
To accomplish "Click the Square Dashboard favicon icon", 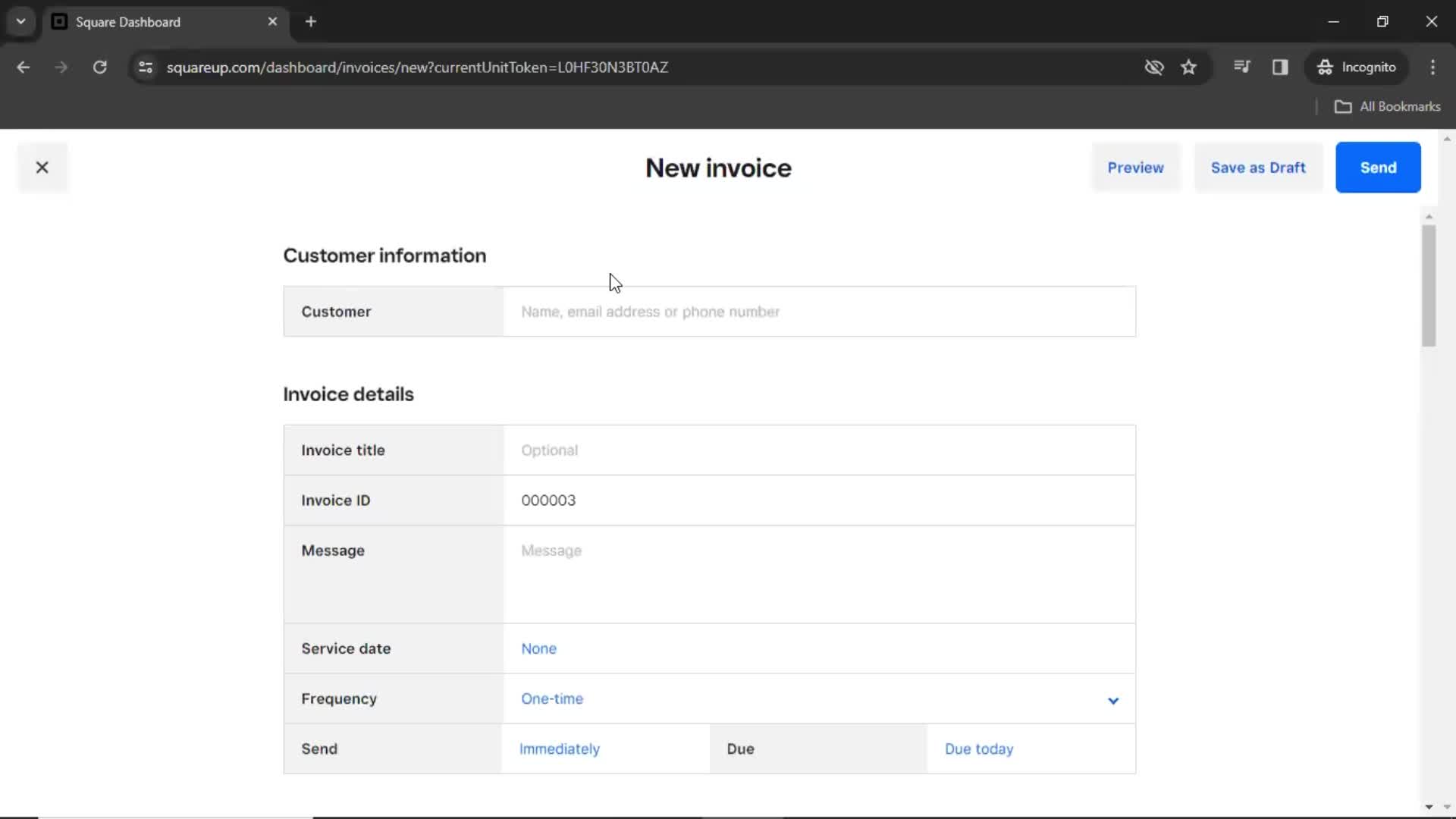I will [59, 21].
